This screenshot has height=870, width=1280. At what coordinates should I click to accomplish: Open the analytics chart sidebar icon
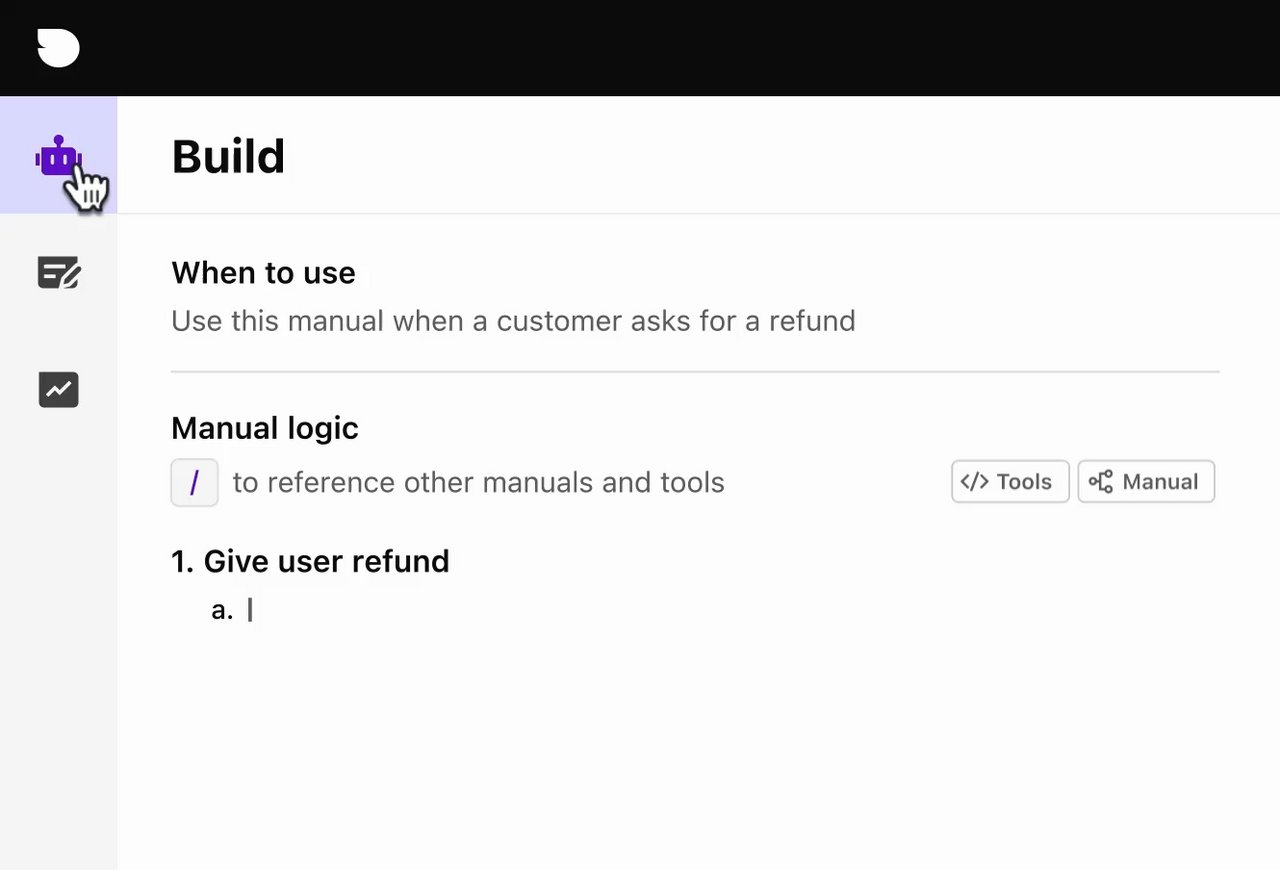[58, 389]
